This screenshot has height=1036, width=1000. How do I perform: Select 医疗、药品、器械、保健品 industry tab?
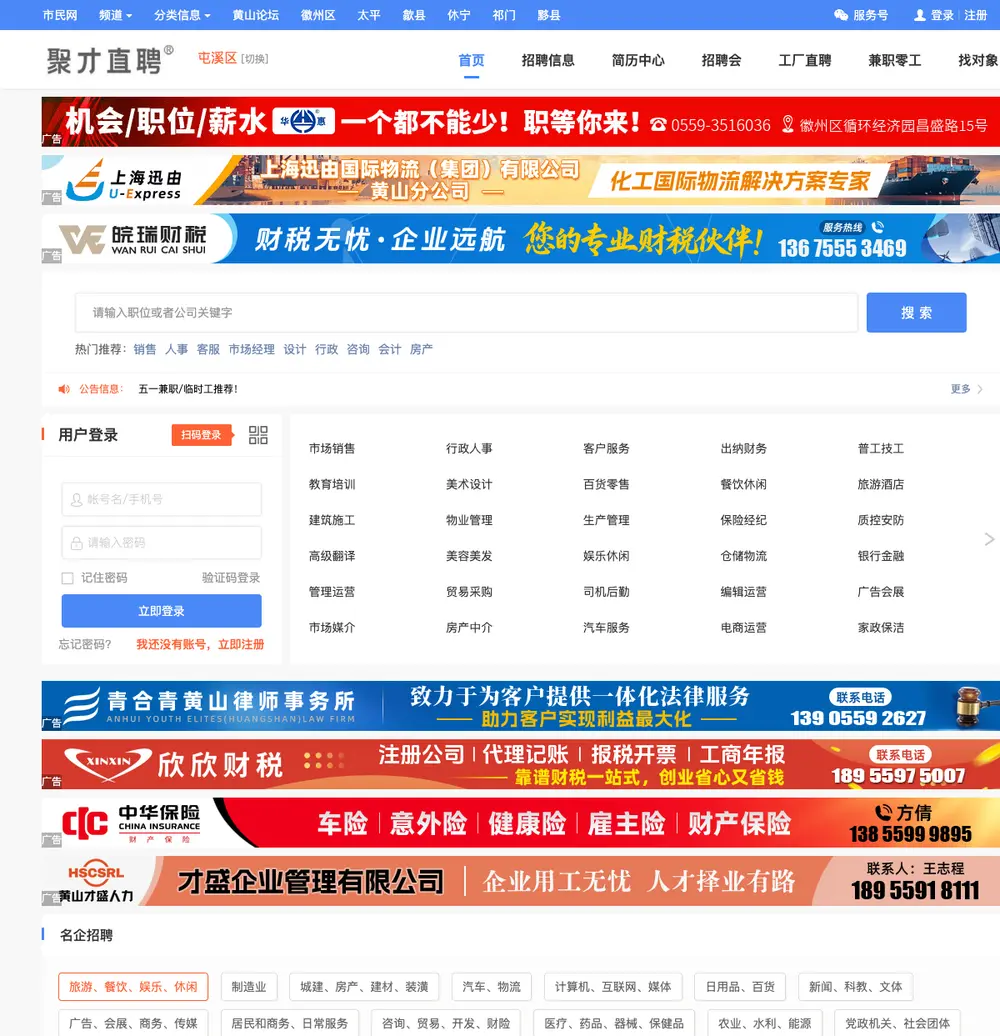coord(614,1023)
